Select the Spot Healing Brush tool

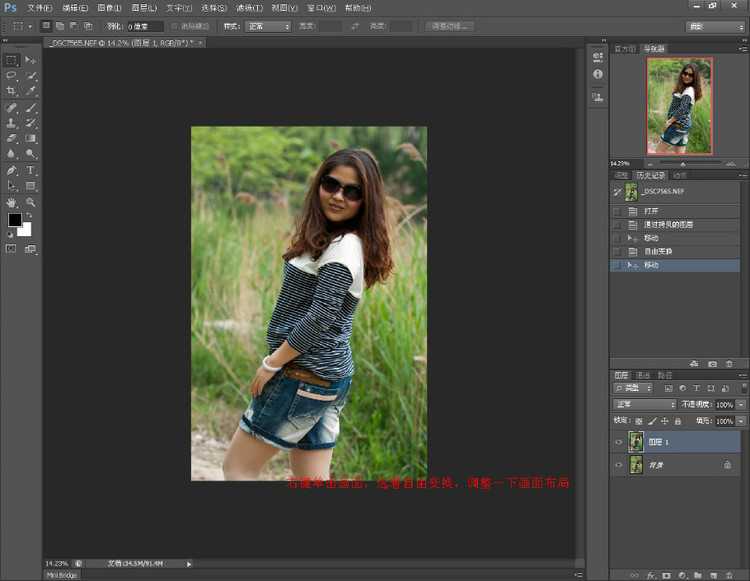click(11, 108)
